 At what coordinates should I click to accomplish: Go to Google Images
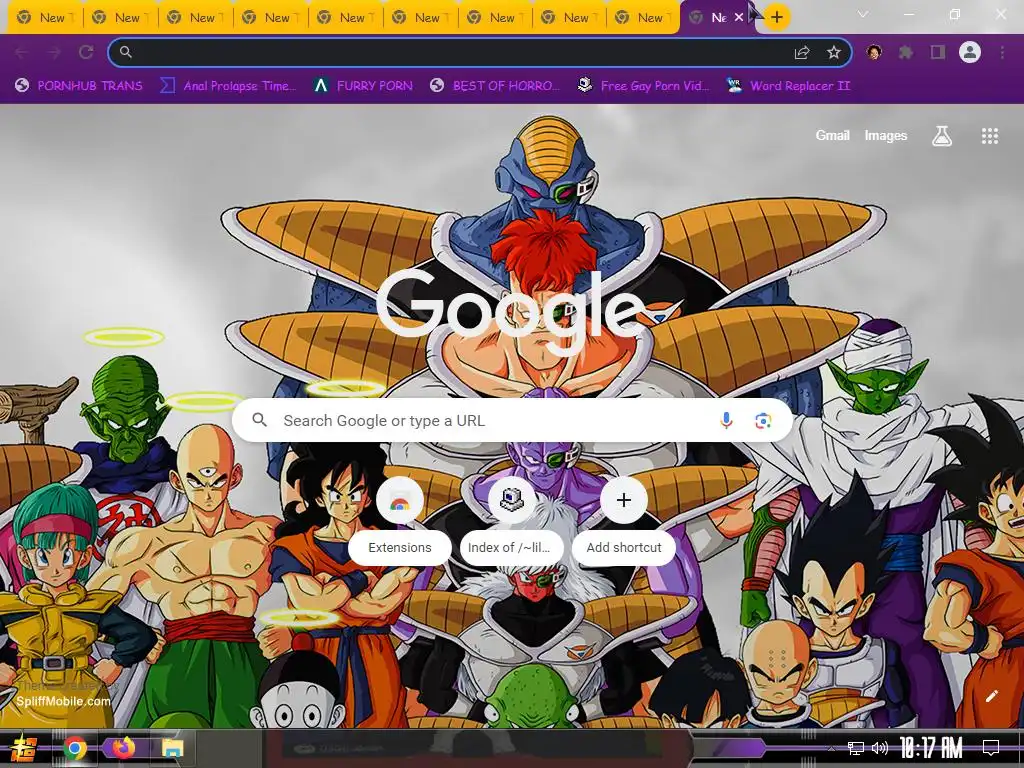pos(886,136)
